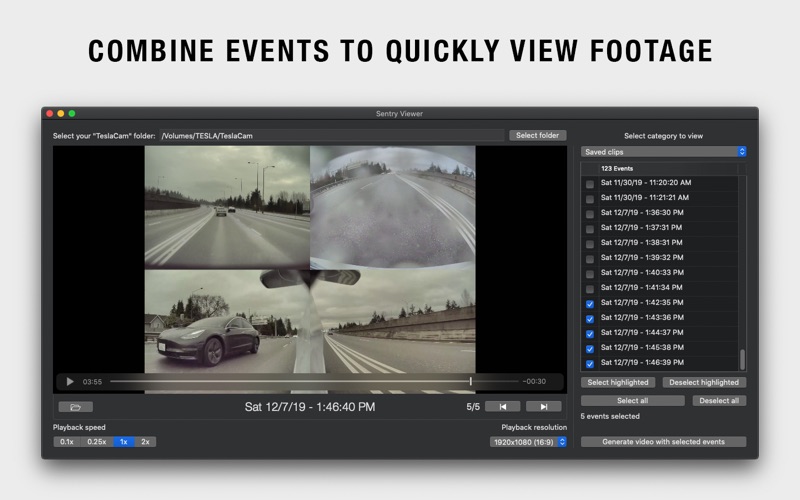Uncheck the Sat 12/7/19 1:42:35 PM event
800x500 pixels.
point(590,304)
